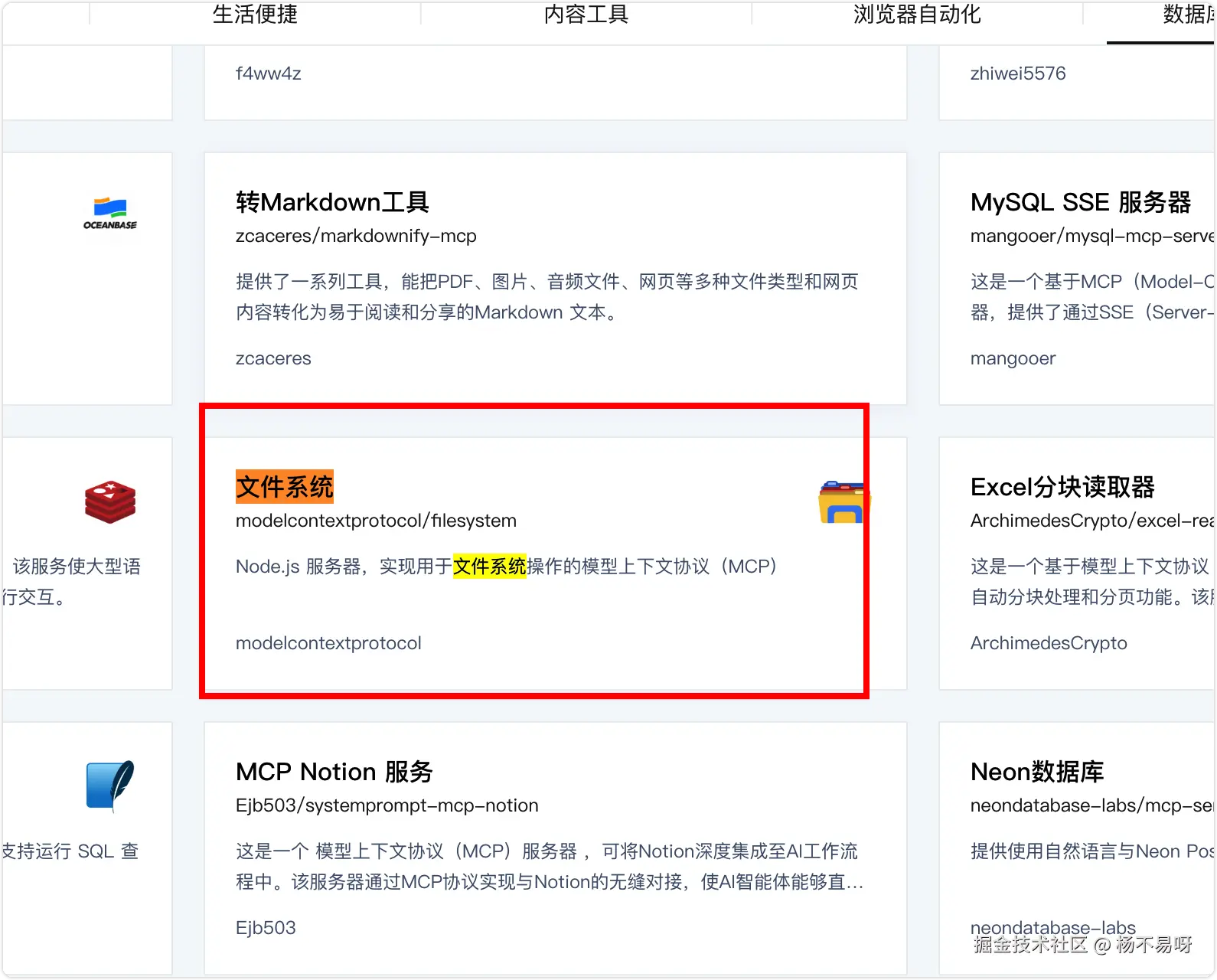Image resolution: width=1217 pixels, height=980 pixels.
Task: Click the Excel reader description text
Action: pos(1092,582)
